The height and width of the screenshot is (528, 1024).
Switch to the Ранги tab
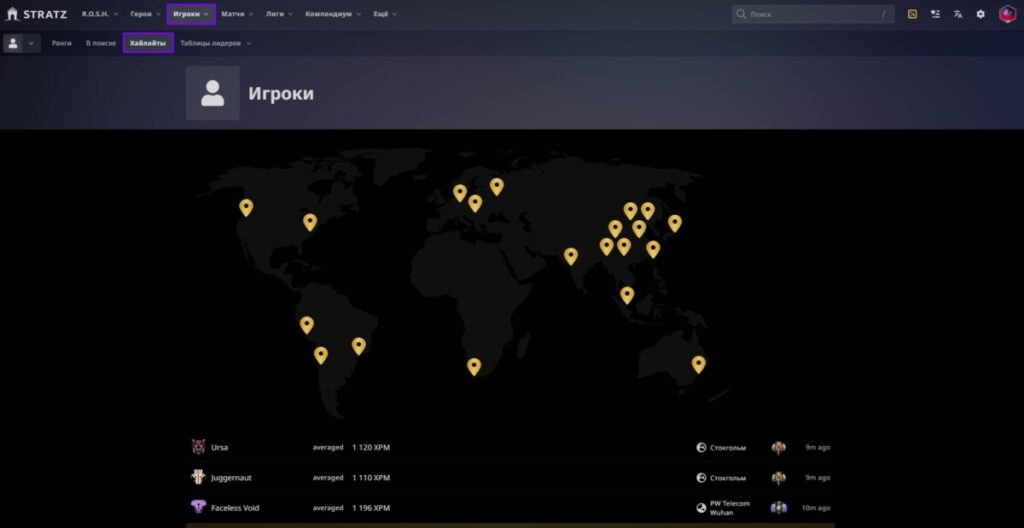[62, 43]
